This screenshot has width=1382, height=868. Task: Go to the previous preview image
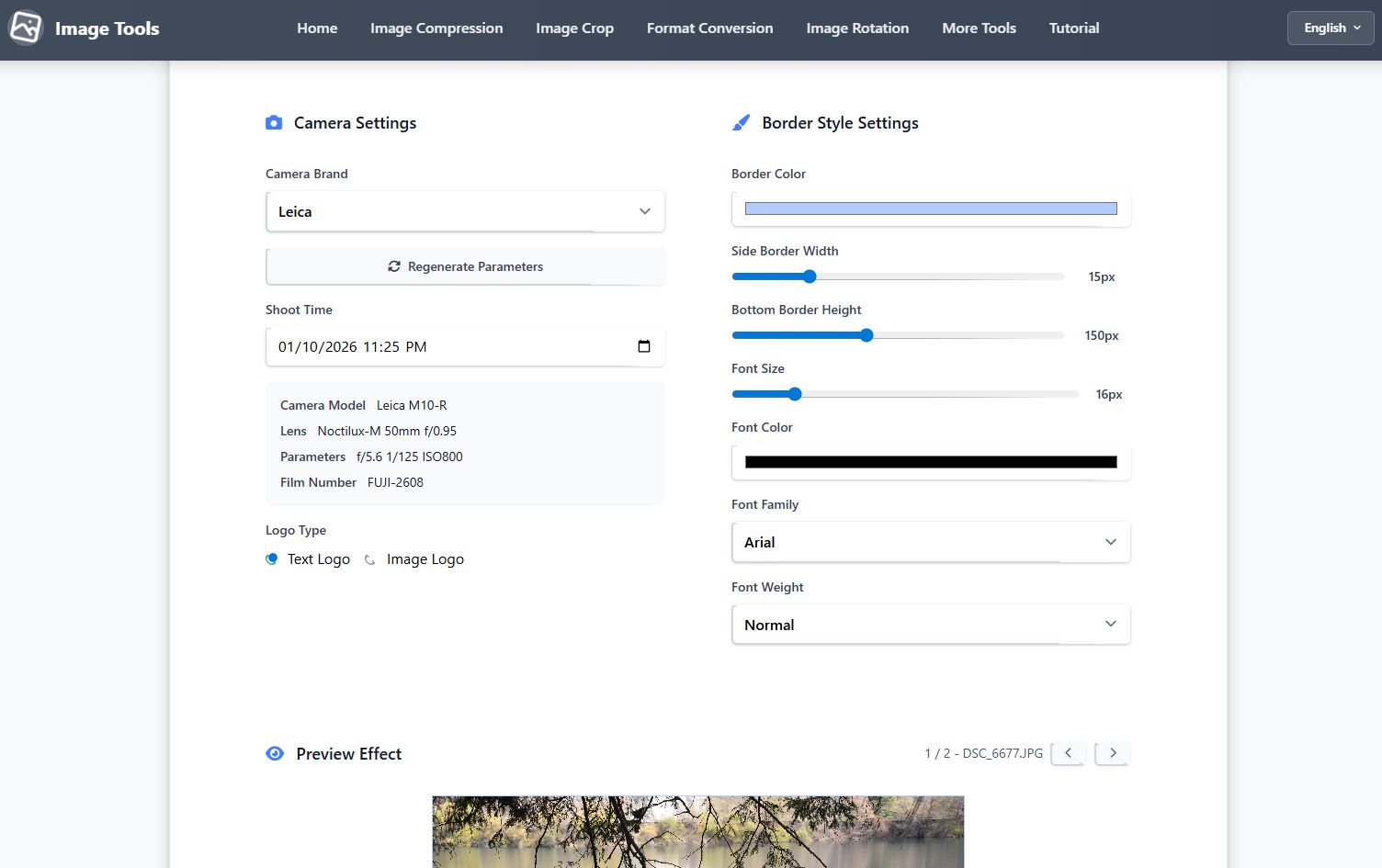pos(1068,753)
